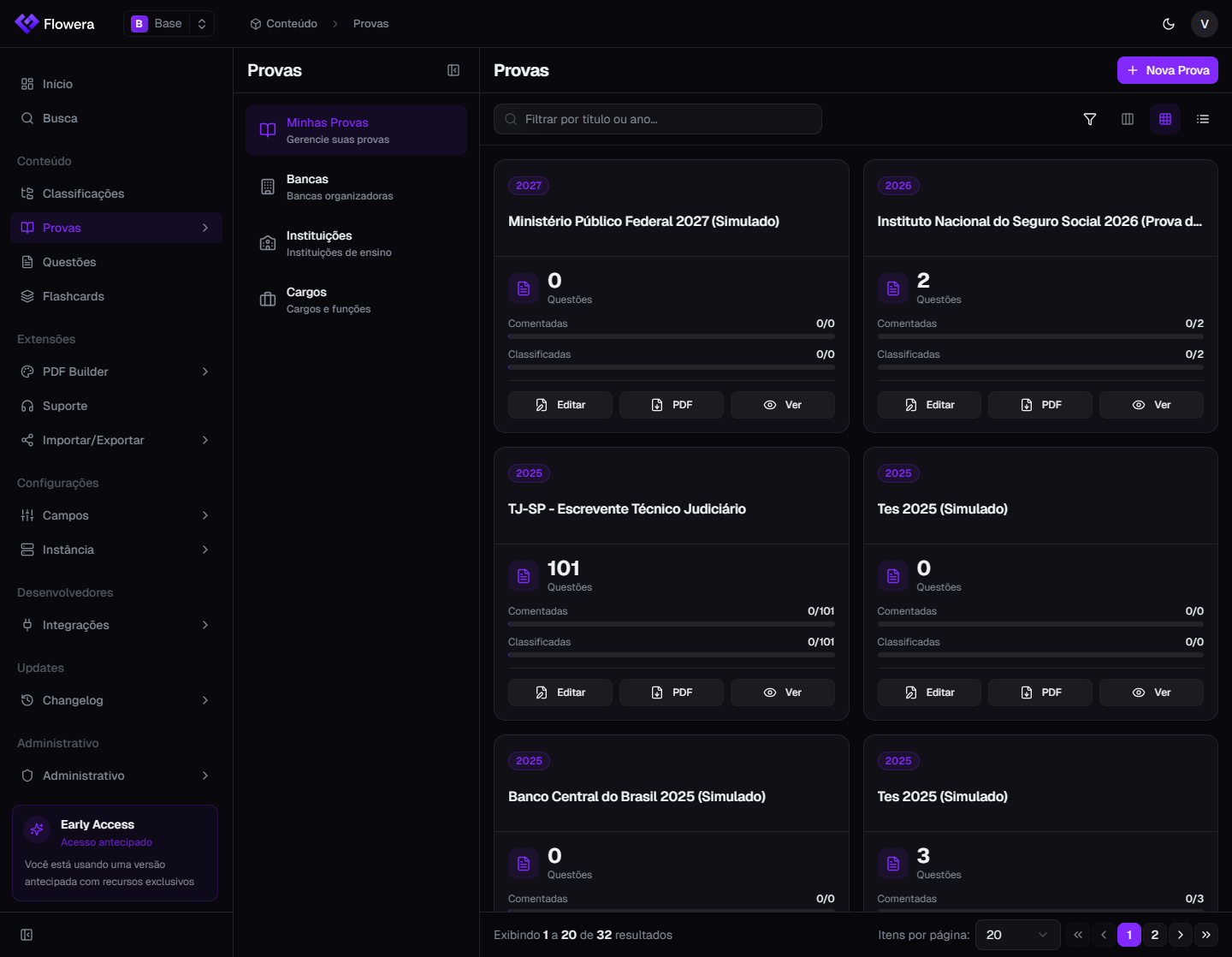Click questions icon on TJ-SP card
The width and height of the screenshot is (1232, 957).
point(524,577)
